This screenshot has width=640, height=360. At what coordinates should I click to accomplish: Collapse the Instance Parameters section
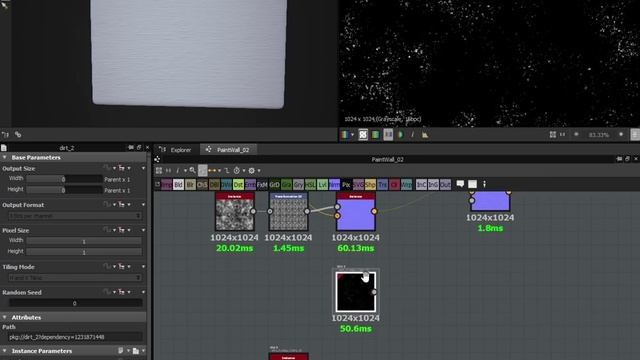(5, 351)
